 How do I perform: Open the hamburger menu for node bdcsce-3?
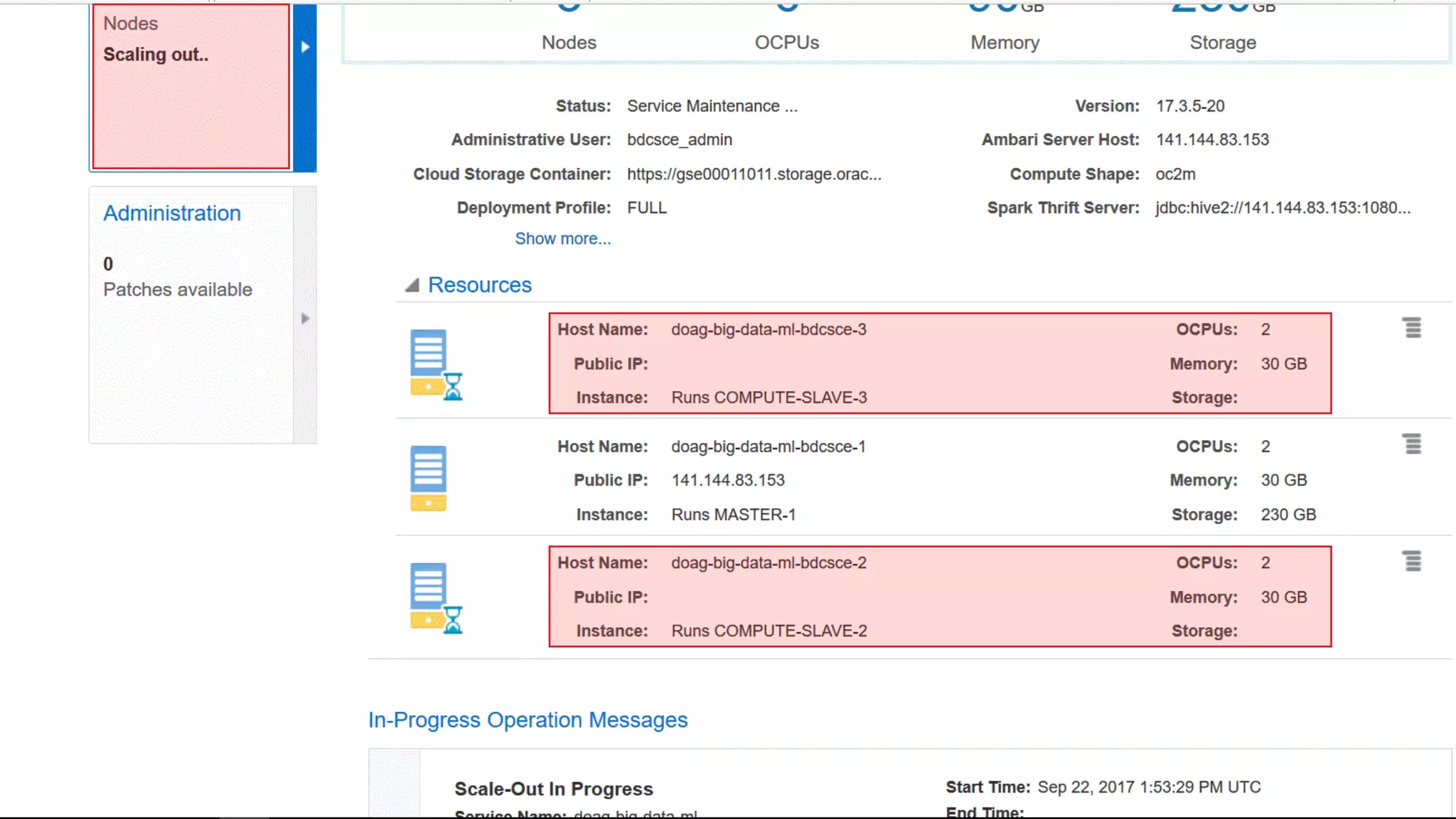(1412, 328)
